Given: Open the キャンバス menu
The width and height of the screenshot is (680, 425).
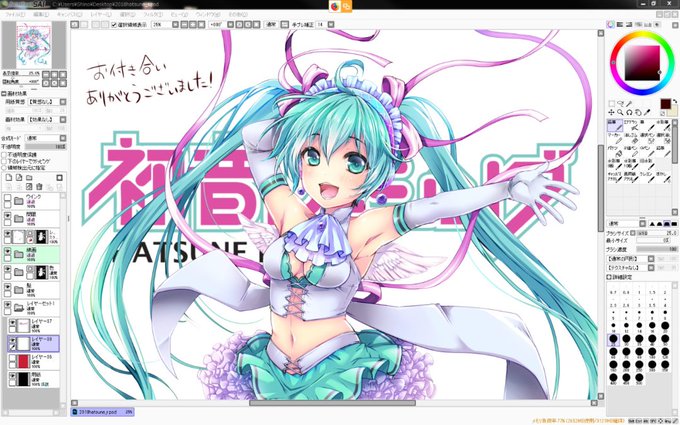Looking at the screenshot, I should point(70,14).
